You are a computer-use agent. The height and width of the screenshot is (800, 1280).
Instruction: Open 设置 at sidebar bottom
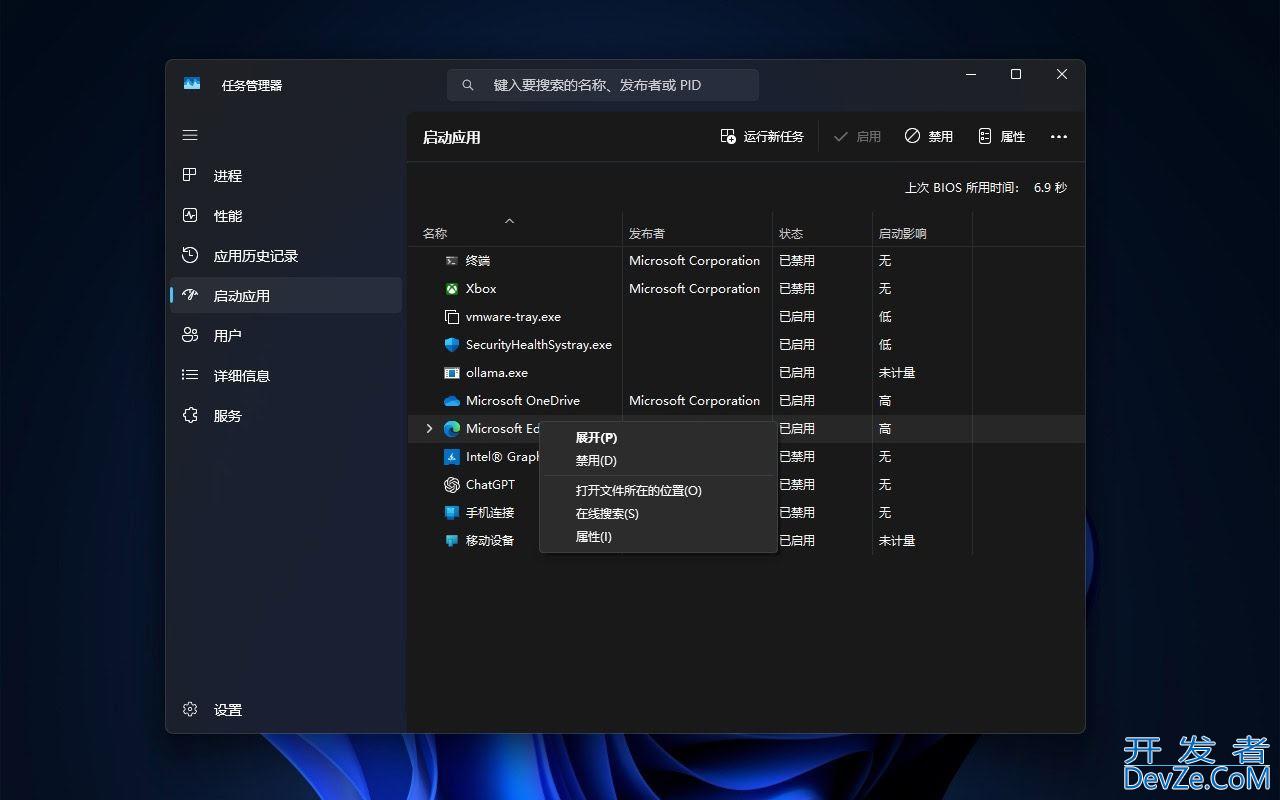tap(286, 709)
